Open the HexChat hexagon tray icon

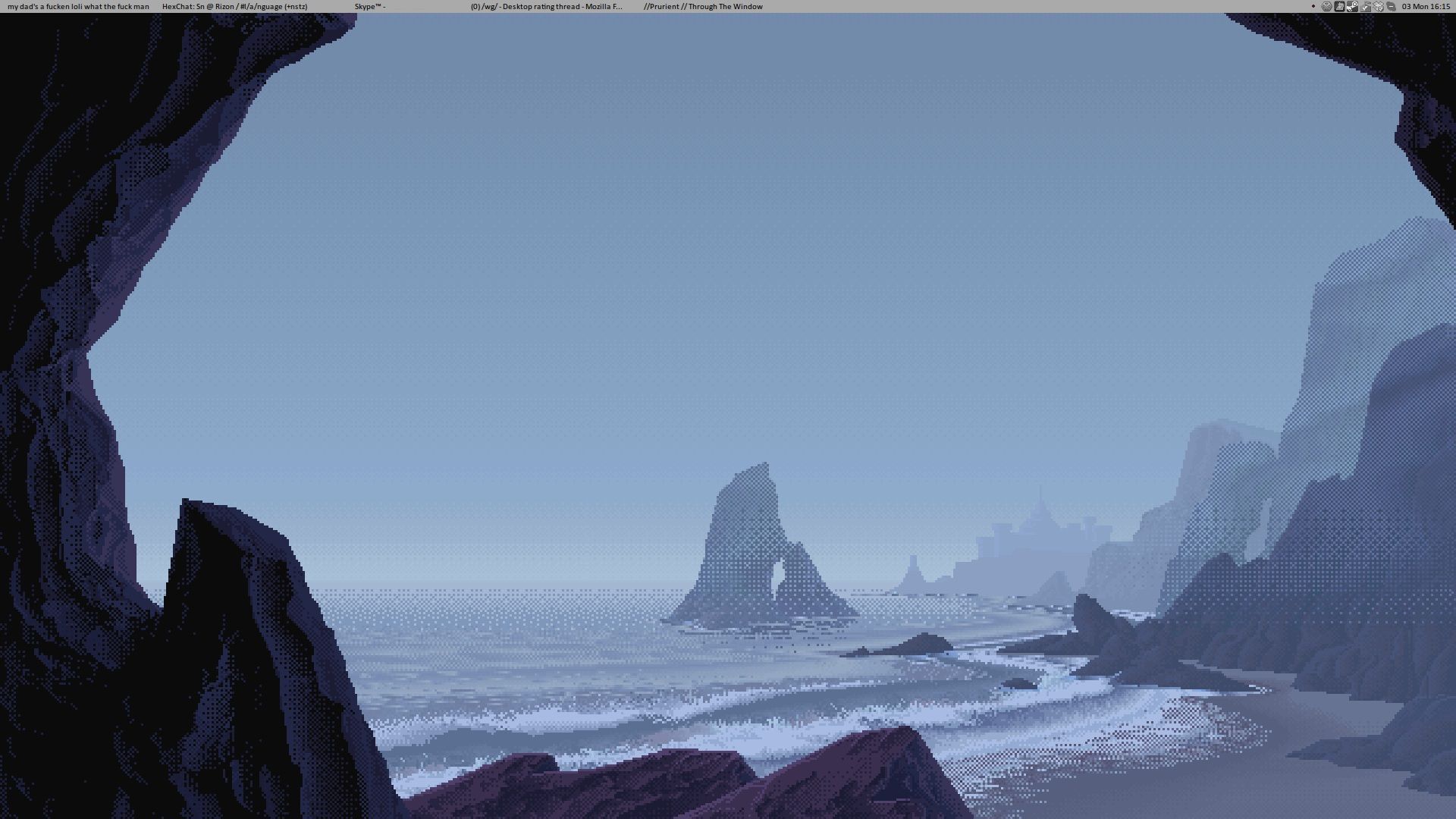[x=1327, y=6]
